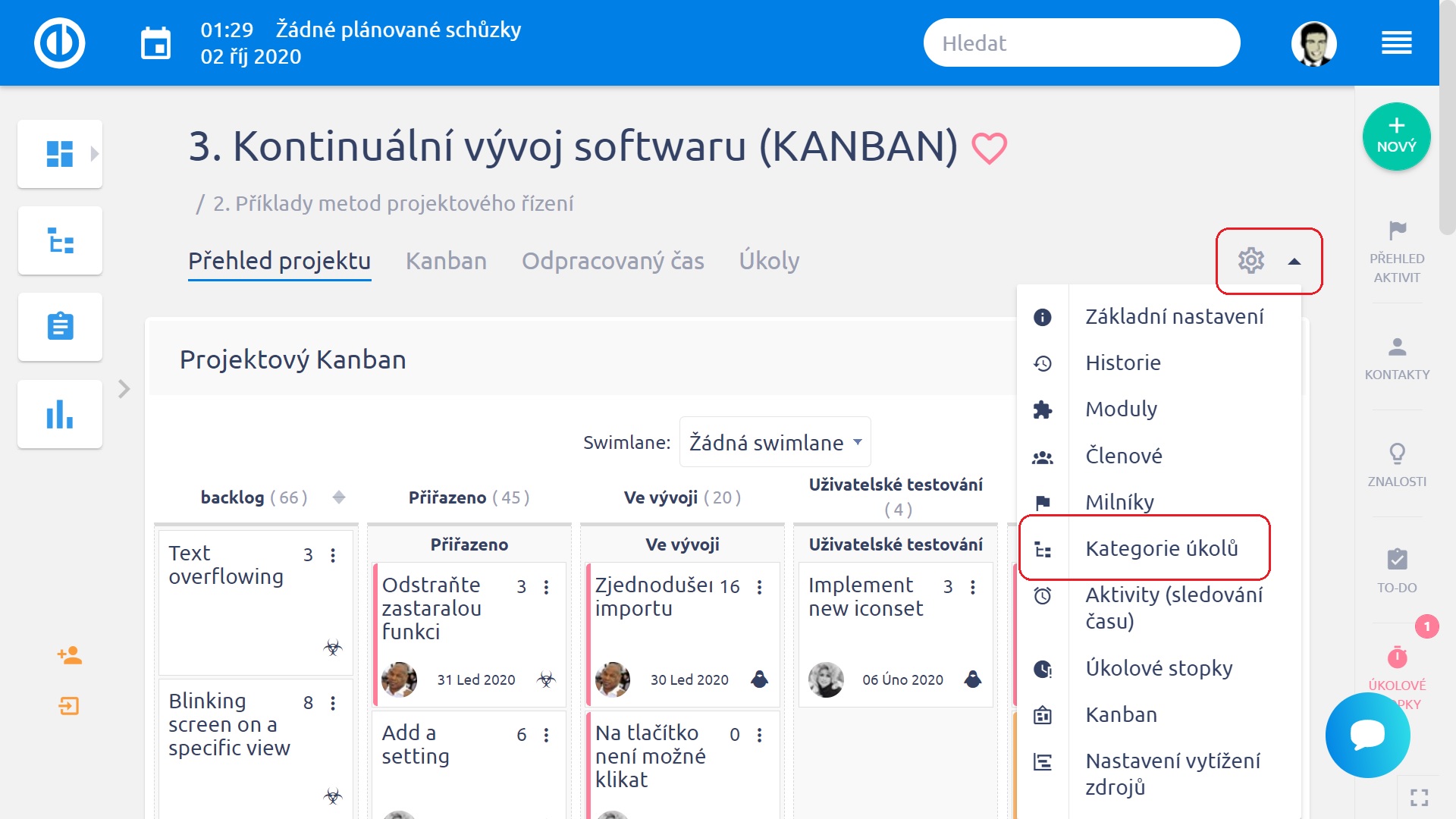Open To-Do in right sidebar
This screenshot has width=1456, height=819.
point(1397,571)
